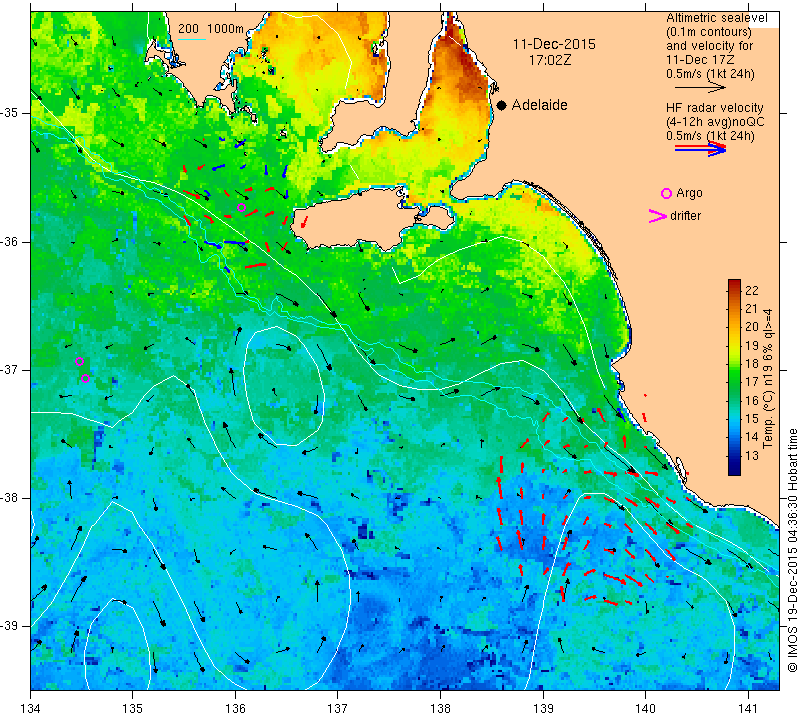The image size is (800, 720).
Task: Click the magenta drifter legend arrowhead
Action: tap(658, 216)
